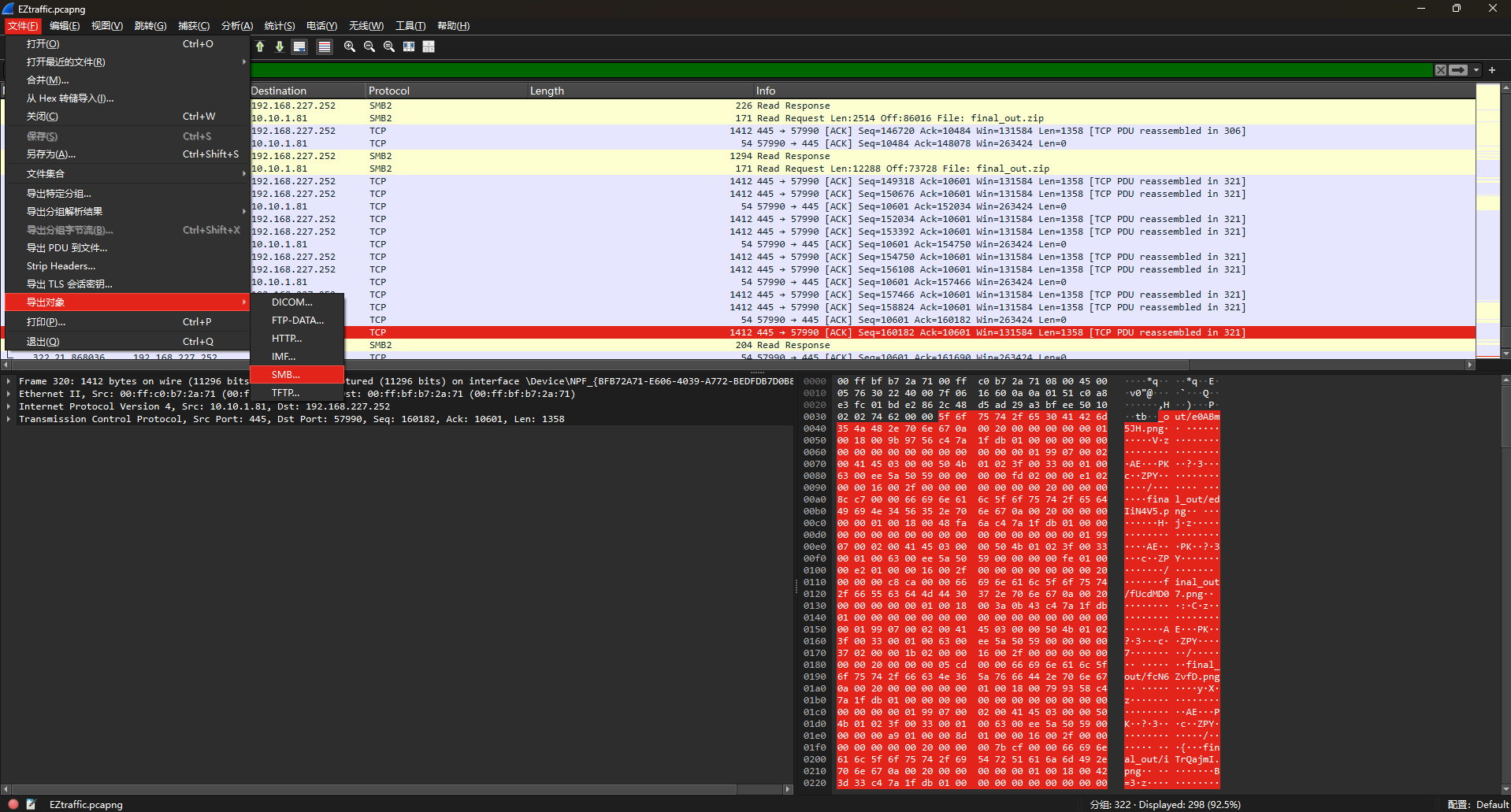This screenshot has width=1511, height=812.
Task: Choose 打开(O) from the file menu
Action: point(127,44)
